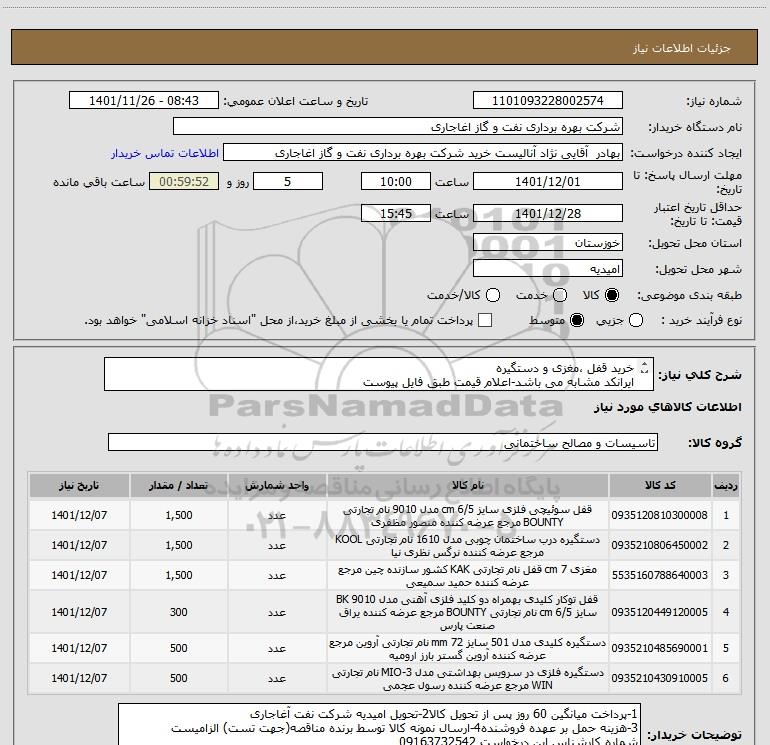Click the goods group field تاسیسات و مصالح ساختمانی
The image size is (770, 745).
[x=383, y=442]
